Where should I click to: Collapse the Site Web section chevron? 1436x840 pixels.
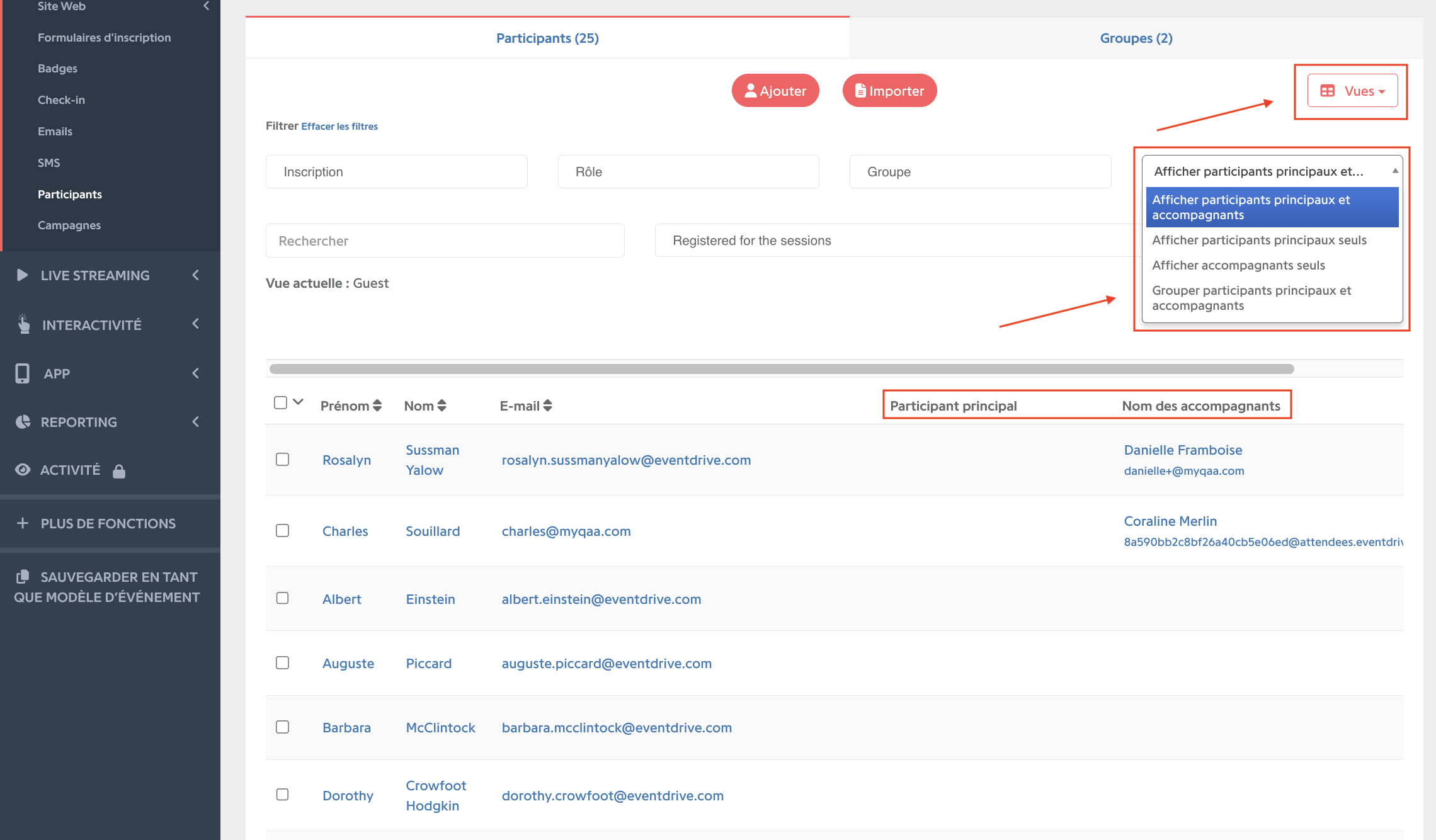(206, 6)
